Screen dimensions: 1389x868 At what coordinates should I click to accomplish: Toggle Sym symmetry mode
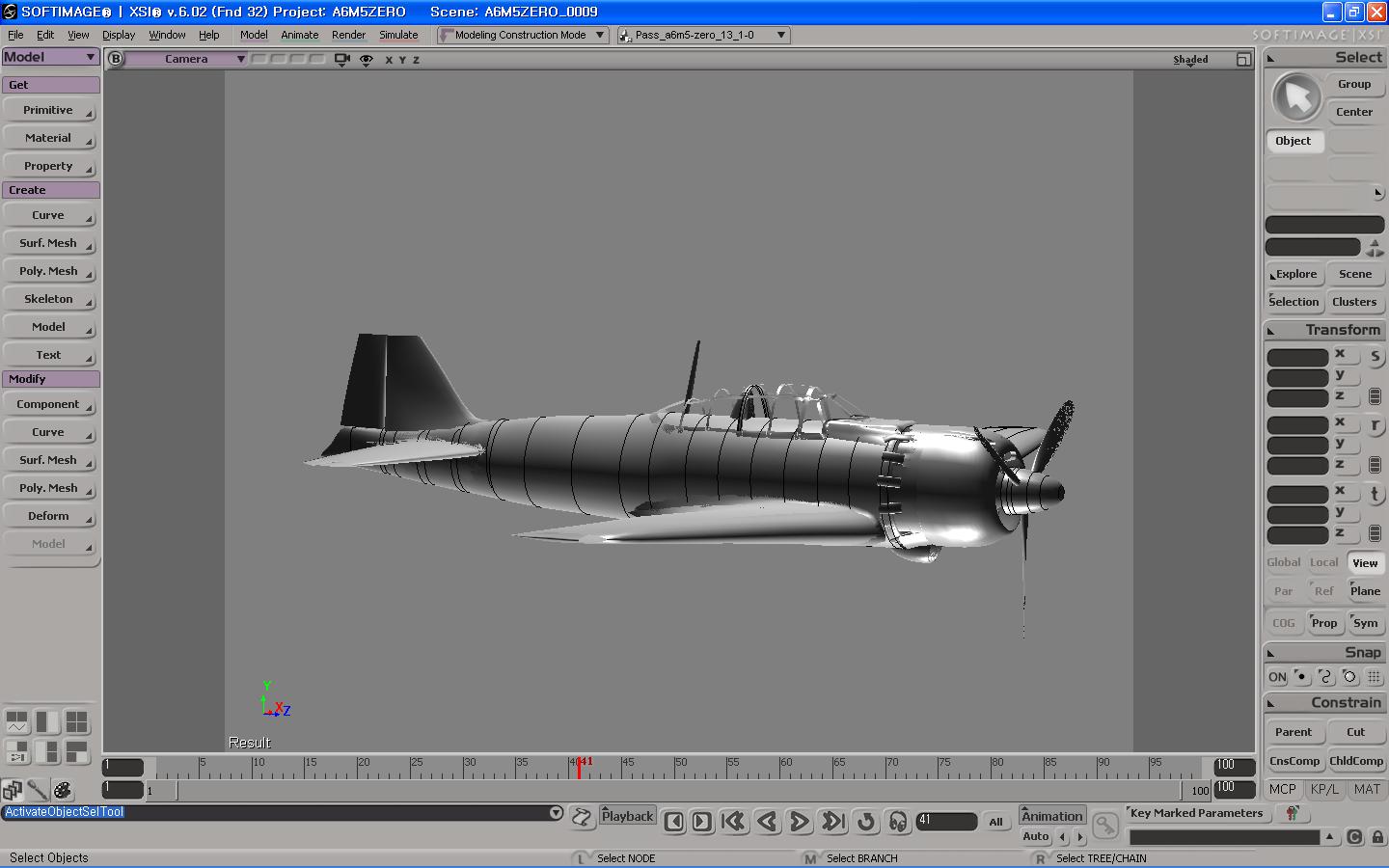1365,623
